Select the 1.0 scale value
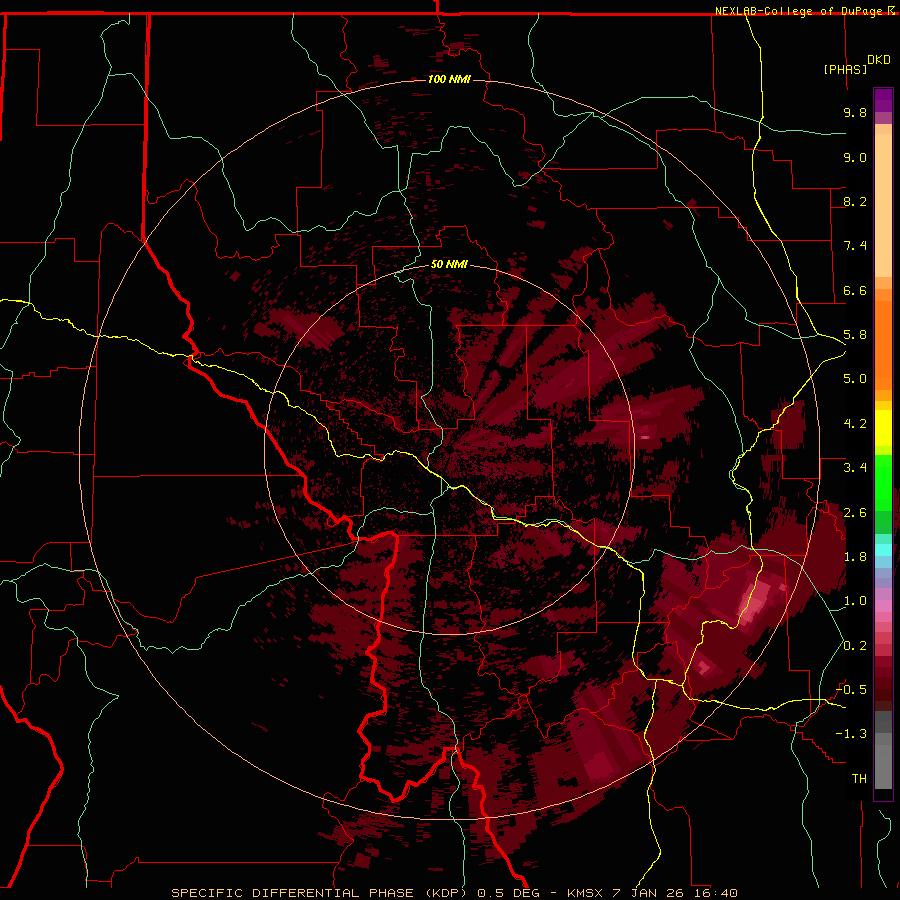900x900 pixels. tap(855, 601)
